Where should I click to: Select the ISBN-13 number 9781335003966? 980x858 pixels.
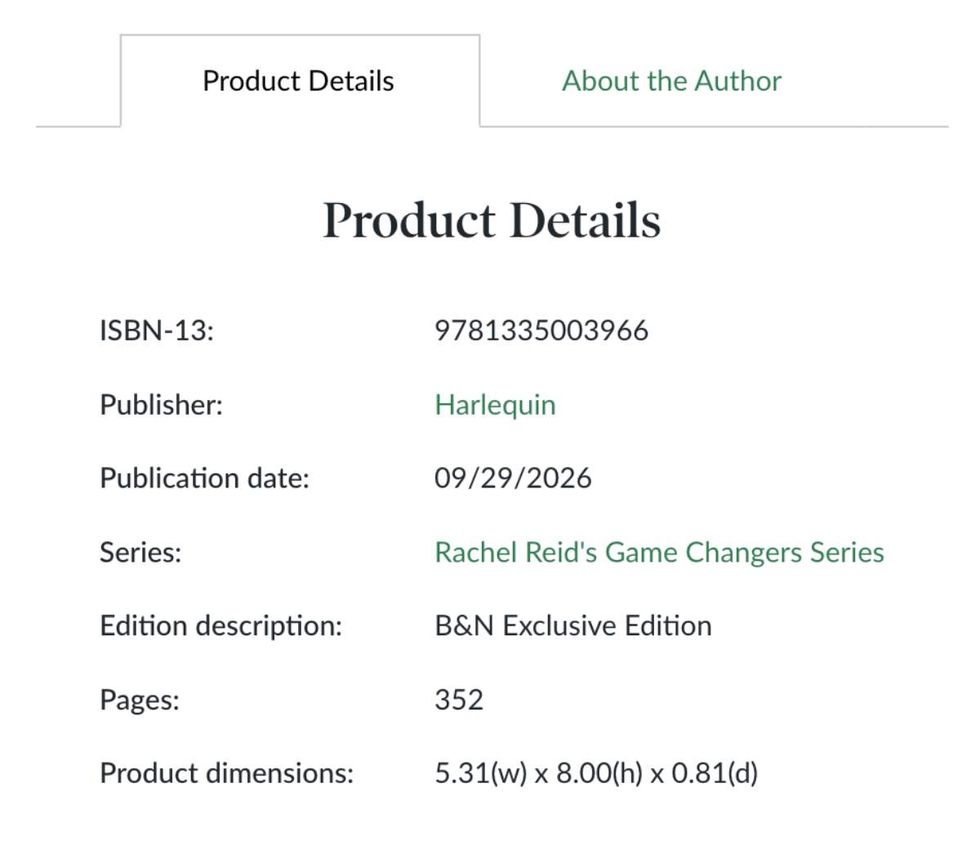[x=541, y=330]
